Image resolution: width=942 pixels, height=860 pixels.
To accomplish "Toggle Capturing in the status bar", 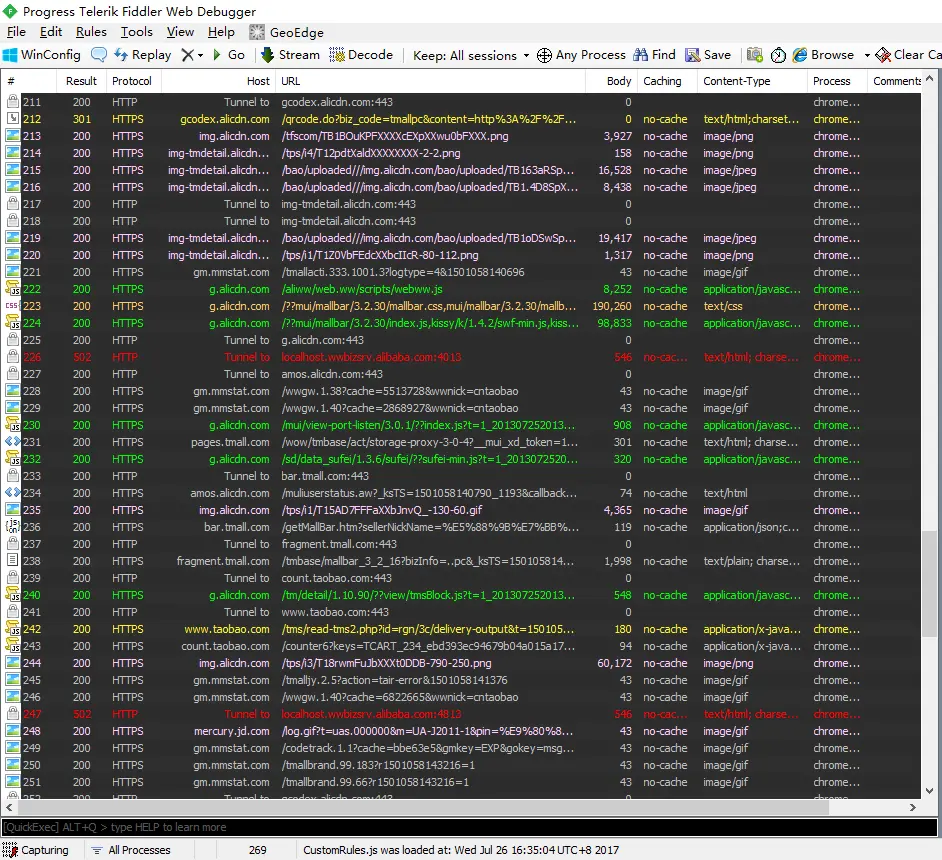I will click(x=36, y=850).
